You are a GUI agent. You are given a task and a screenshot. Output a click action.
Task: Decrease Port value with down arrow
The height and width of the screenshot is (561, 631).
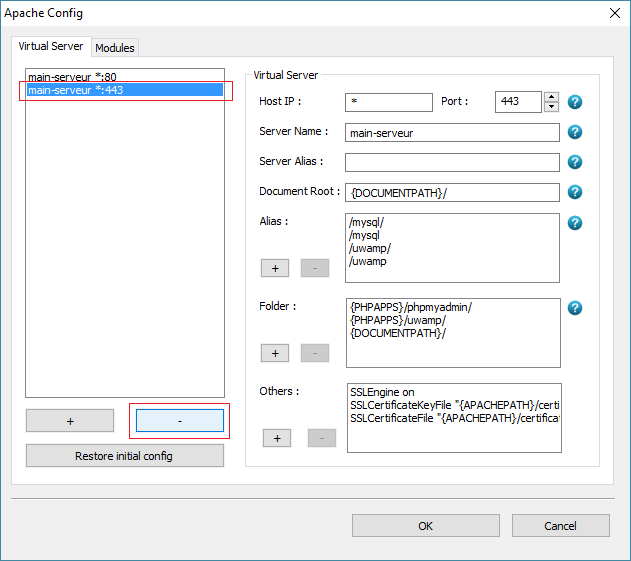point(551,107)
